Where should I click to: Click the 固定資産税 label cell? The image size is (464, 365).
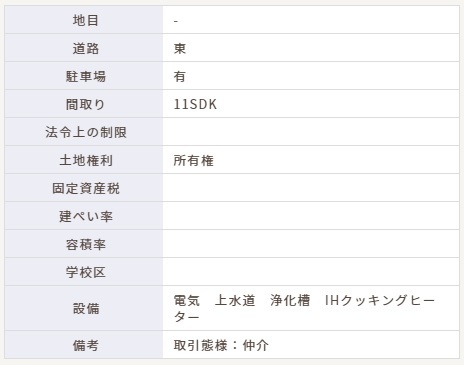pyautogui.click(x=84, y=188)
